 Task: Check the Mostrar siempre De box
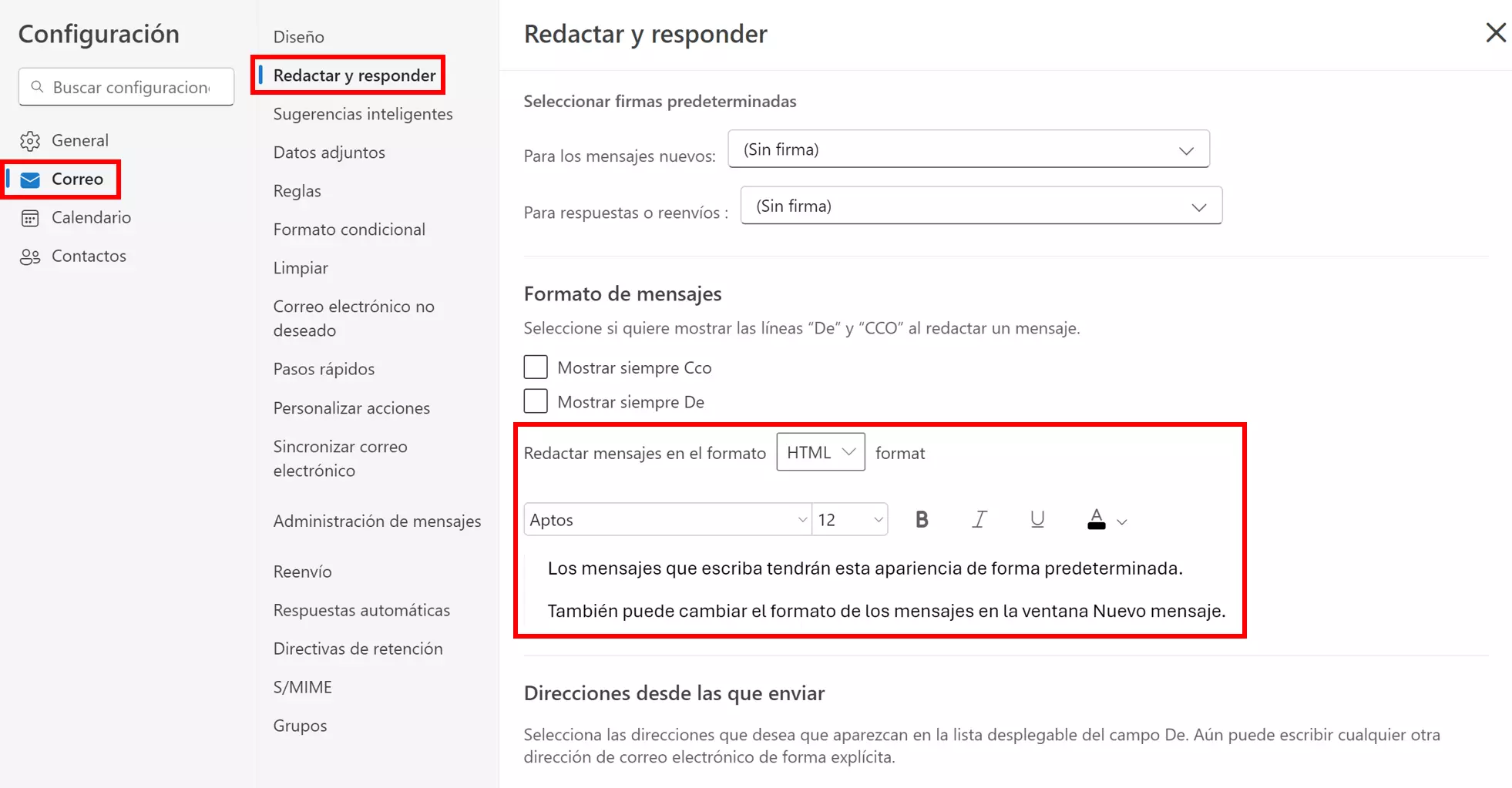click(536, 401)
